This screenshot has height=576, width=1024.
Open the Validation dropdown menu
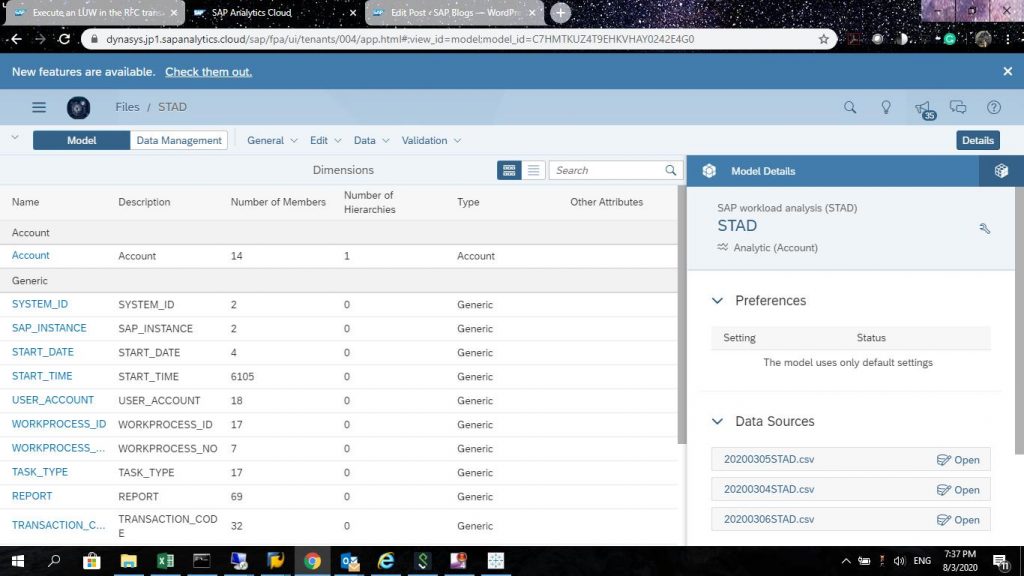tap(431, 140)
